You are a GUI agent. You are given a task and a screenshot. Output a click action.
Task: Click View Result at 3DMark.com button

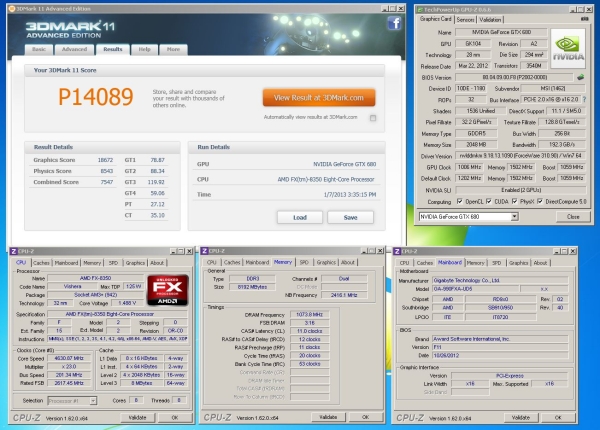point(319,98)
